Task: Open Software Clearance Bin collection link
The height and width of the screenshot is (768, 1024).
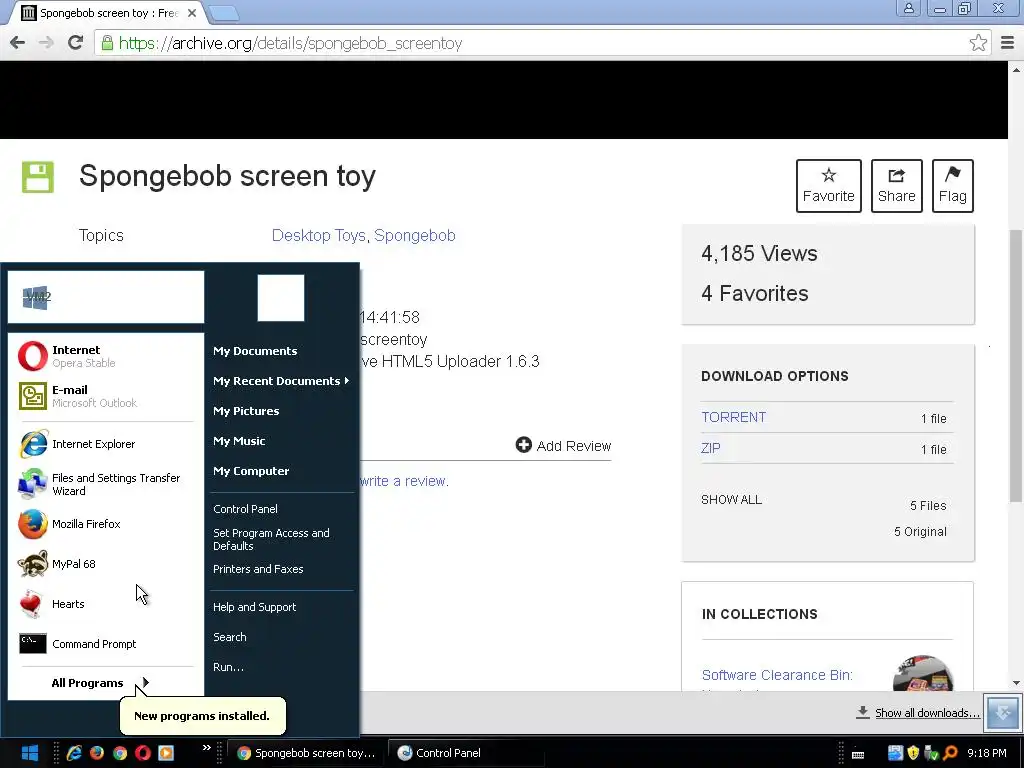Action: [x=777, y=675]
